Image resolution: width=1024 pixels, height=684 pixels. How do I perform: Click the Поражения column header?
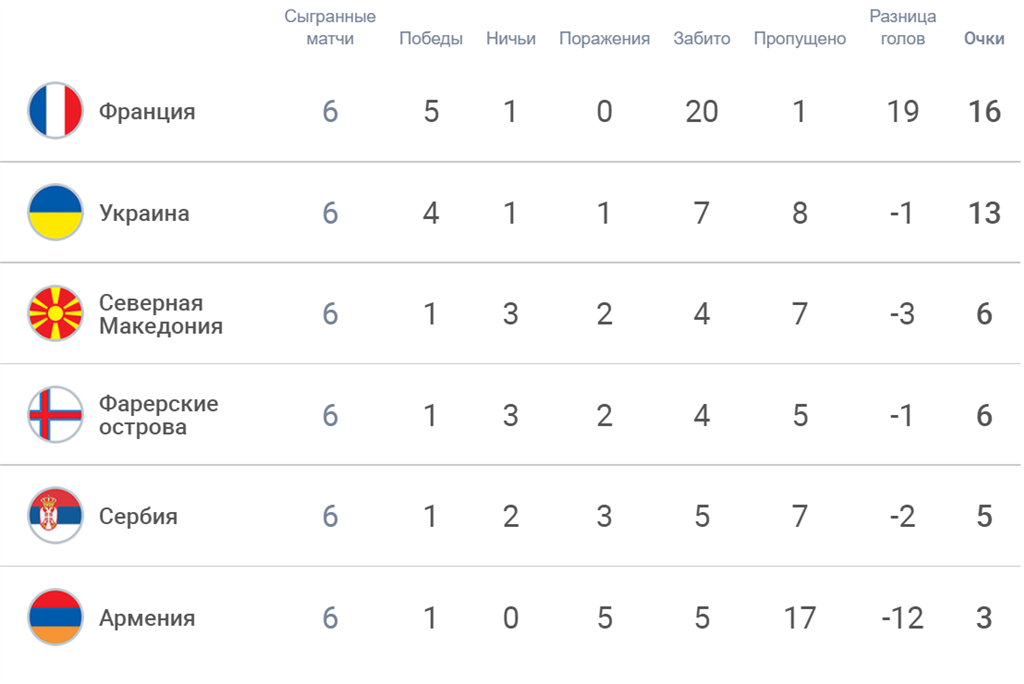pos(604,39)
